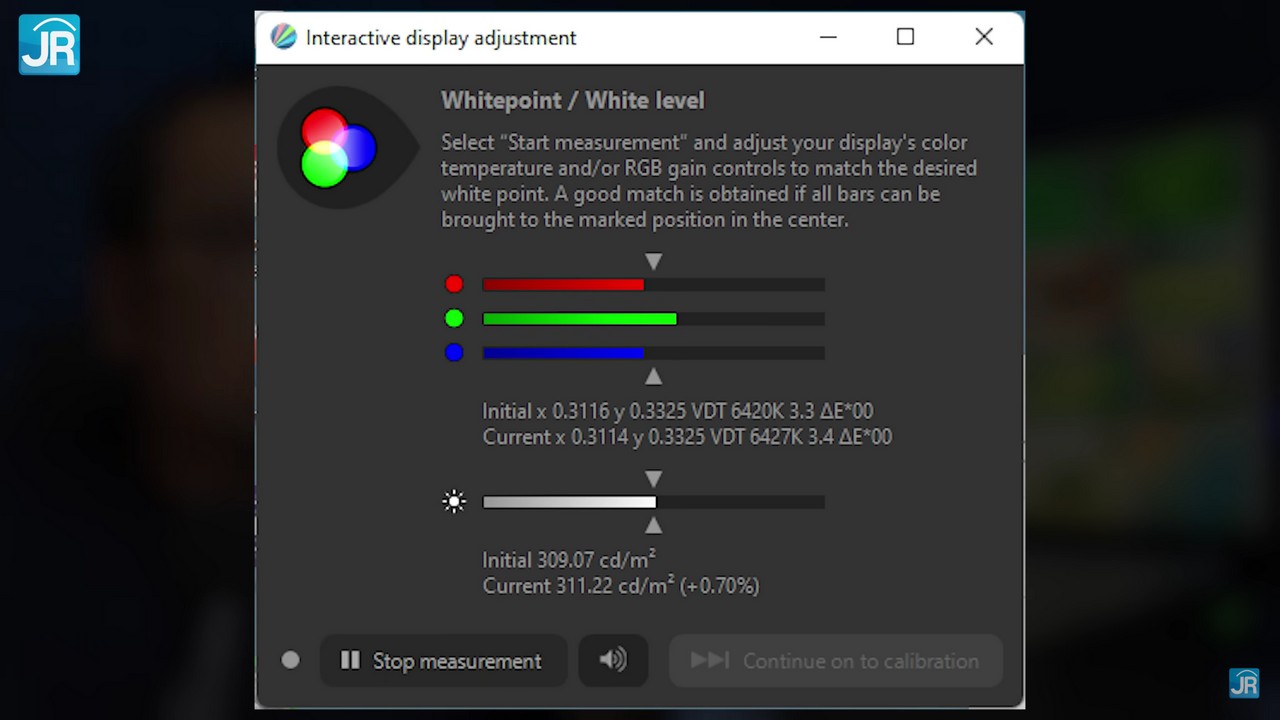The width and height of the screenshot is (1280, 720).
Task: Click the red gain level bar
Action: pos(653,285)
